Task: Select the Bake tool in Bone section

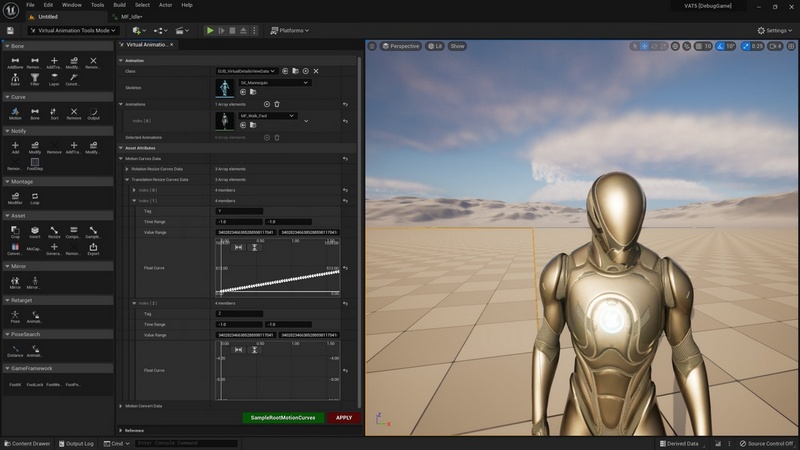Action: click(15, 79)
